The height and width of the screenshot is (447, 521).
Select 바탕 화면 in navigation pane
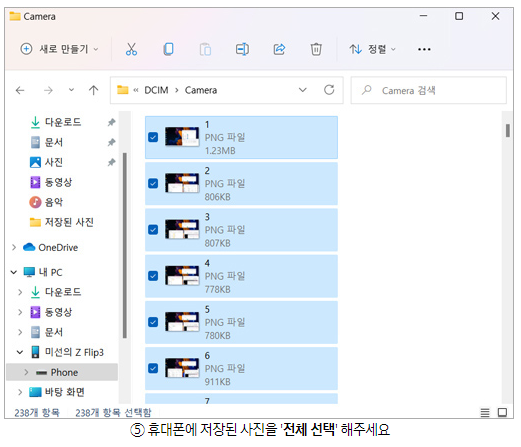pos(57,392)
